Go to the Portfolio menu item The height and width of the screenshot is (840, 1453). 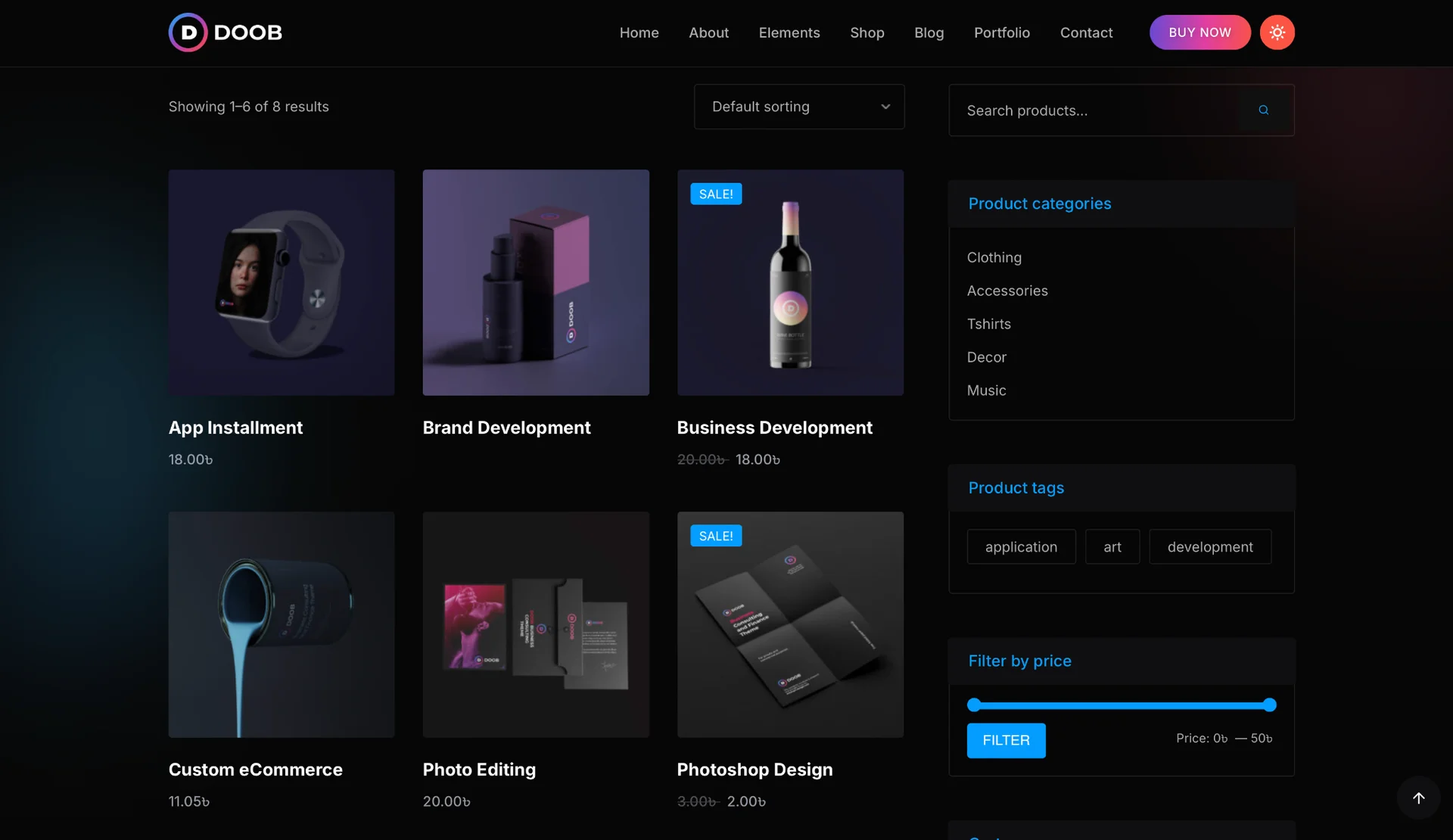click(x=1001, y=33)
